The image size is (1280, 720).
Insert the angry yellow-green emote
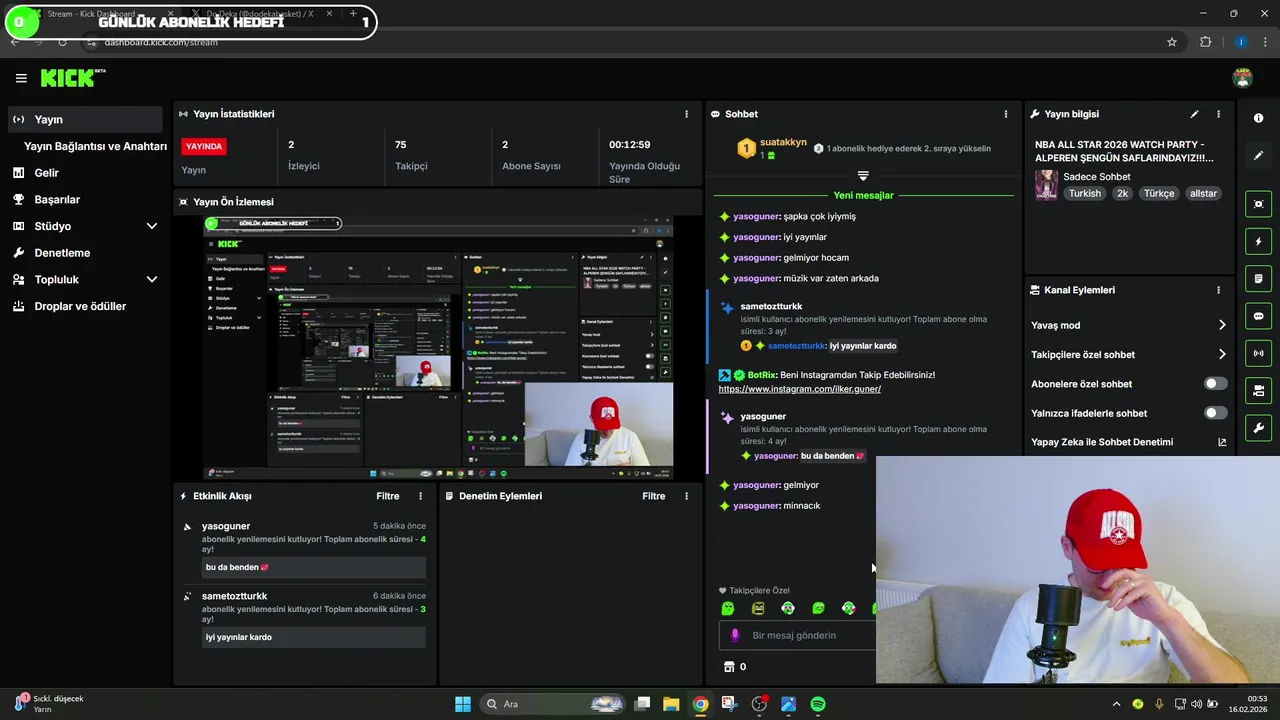pyautogui.click(x=758, y=608)
